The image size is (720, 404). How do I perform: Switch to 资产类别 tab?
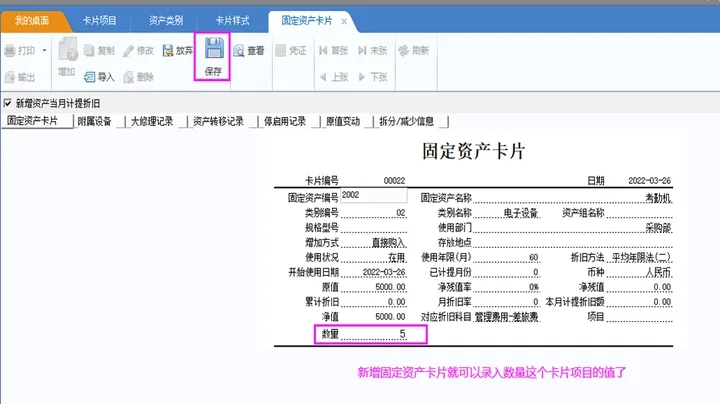tap(166, 21)
